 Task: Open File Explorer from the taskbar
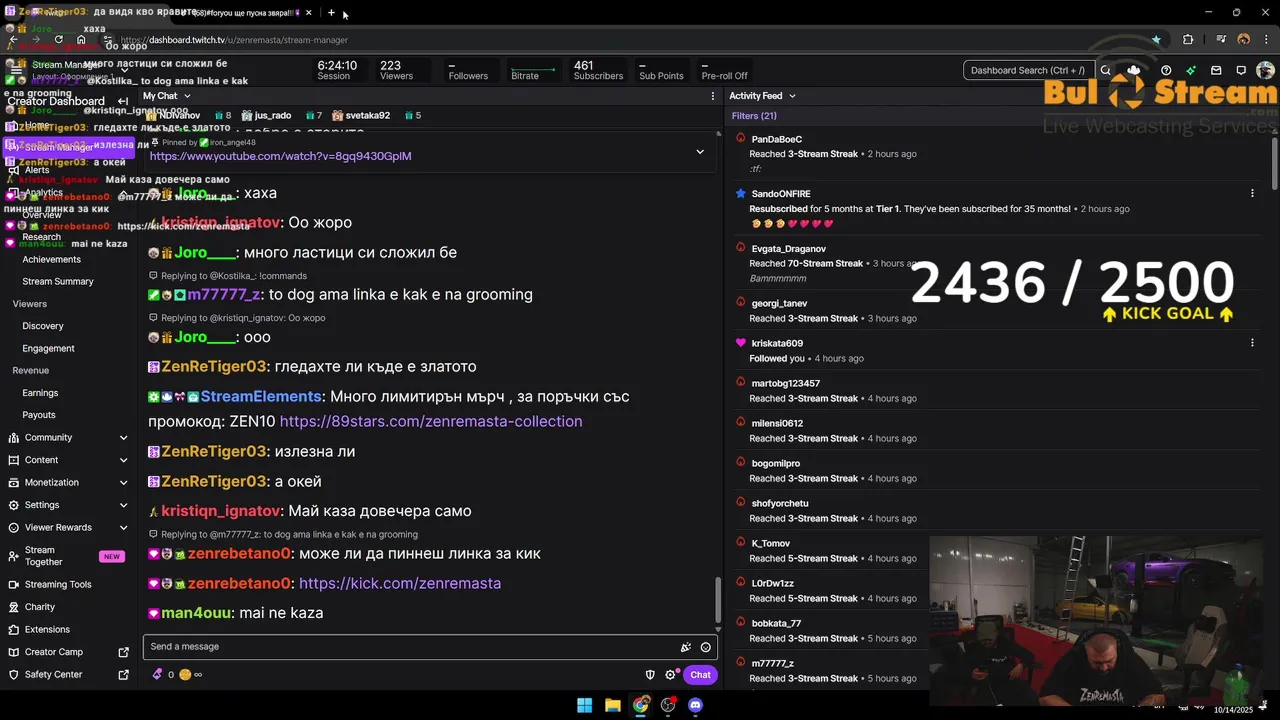coord(613,705)
